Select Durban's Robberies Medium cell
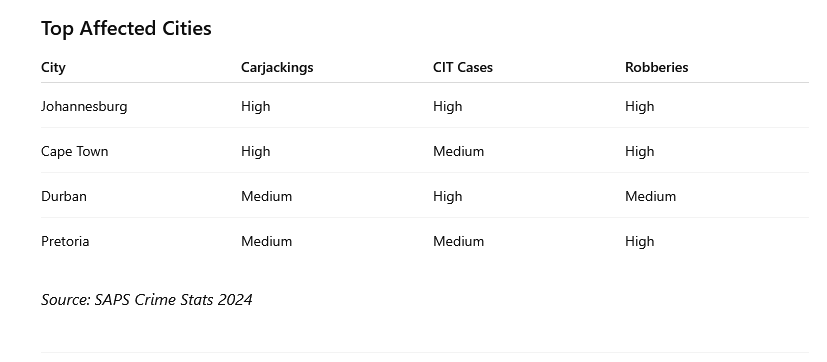 coord(650,196)
